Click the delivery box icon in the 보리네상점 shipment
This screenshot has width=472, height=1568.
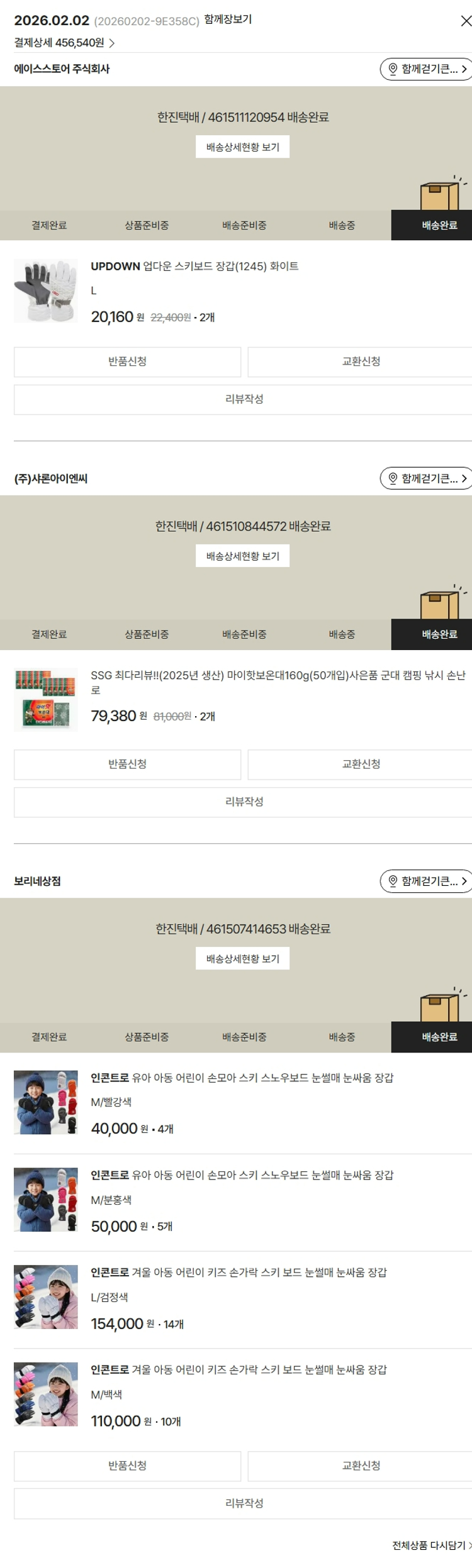(441, 1006)
